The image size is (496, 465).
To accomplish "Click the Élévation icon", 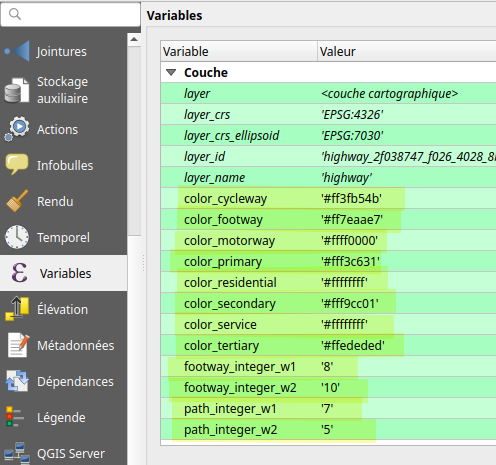I will [17, 309].
